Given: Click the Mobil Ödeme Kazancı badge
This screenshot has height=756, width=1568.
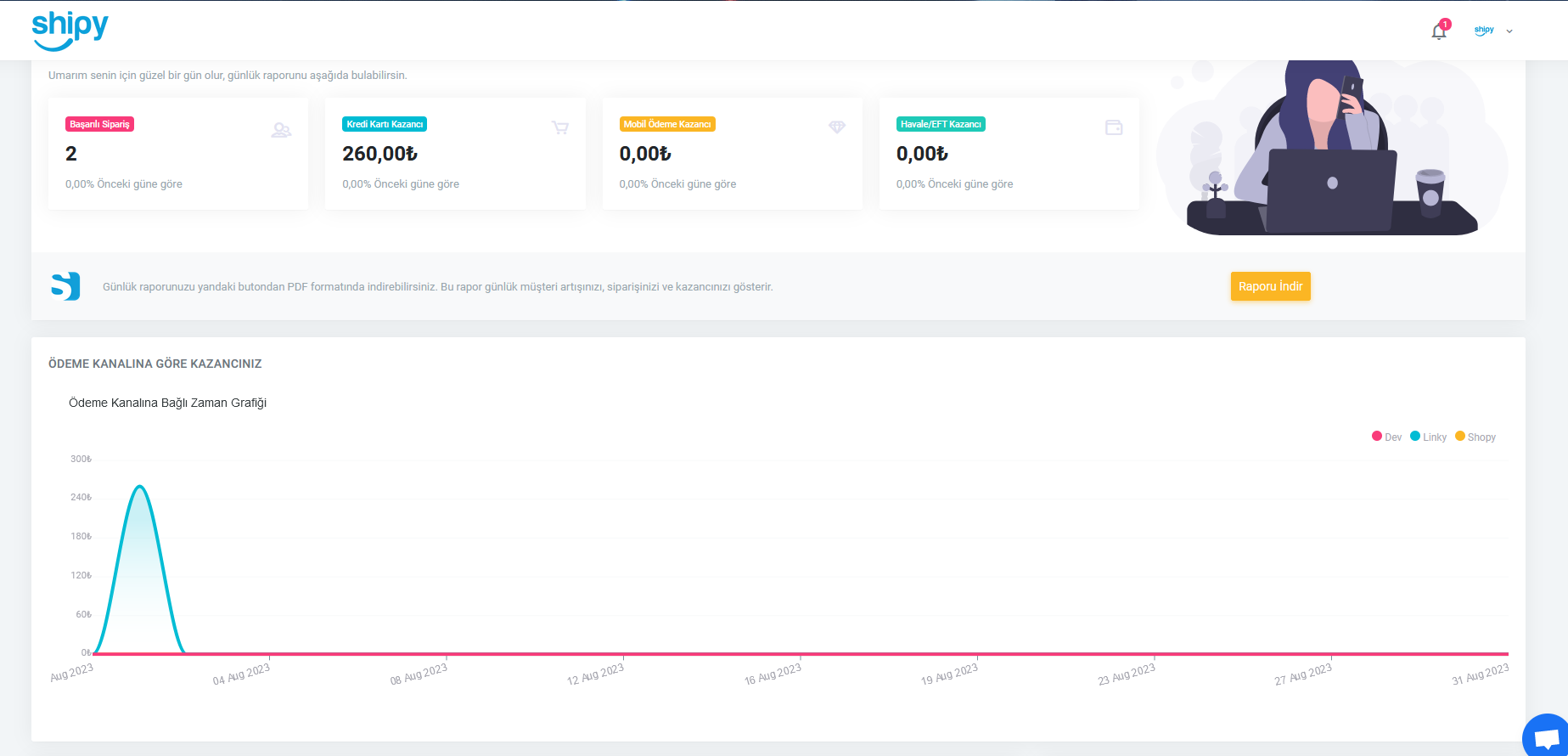Looking at the screenshot, I should click(667, 124).
